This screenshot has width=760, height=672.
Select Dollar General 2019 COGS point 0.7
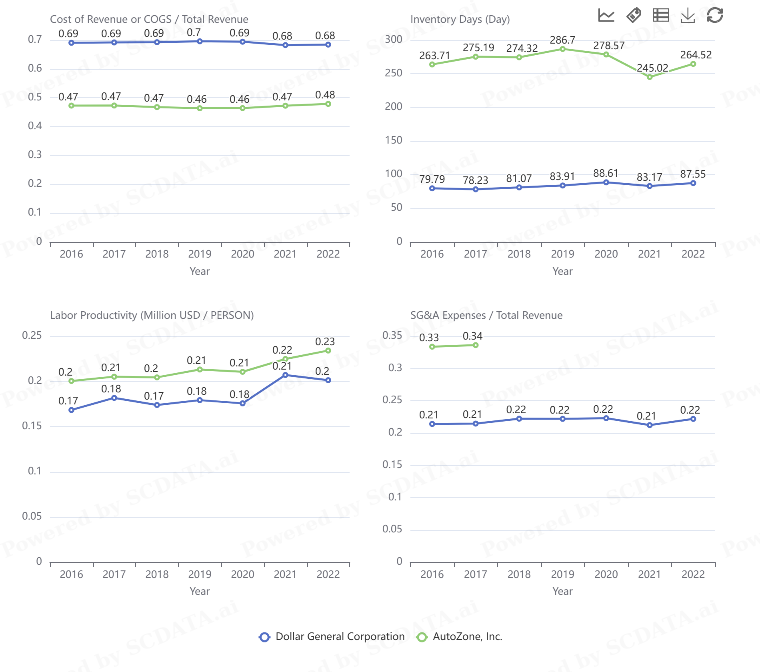pyautogui.click(x=200, y=41)
